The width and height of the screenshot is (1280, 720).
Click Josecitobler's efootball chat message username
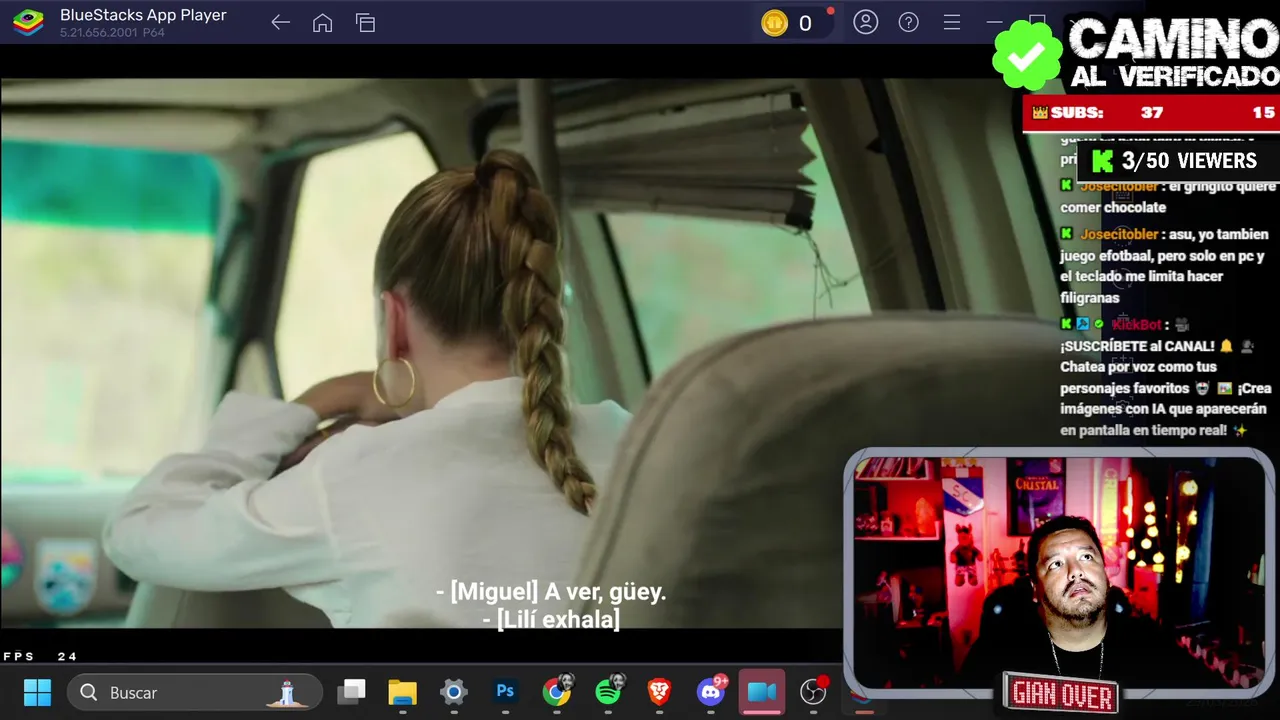pos(1119,234)
